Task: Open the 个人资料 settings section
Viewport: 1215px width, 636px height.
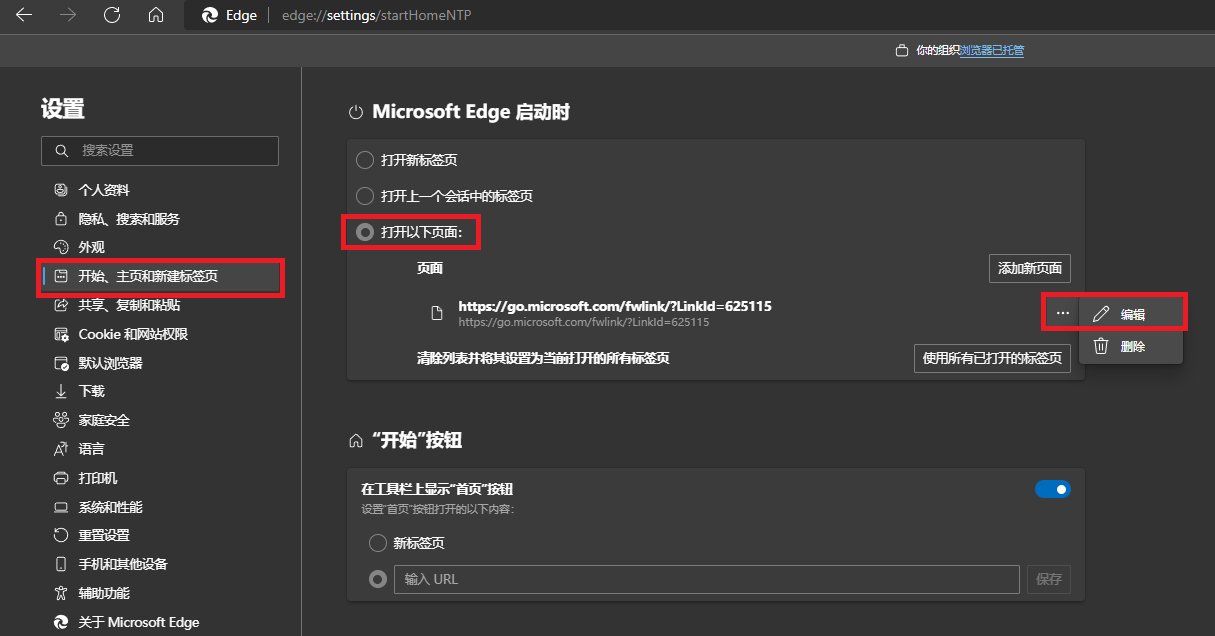Action: point(103,189)
